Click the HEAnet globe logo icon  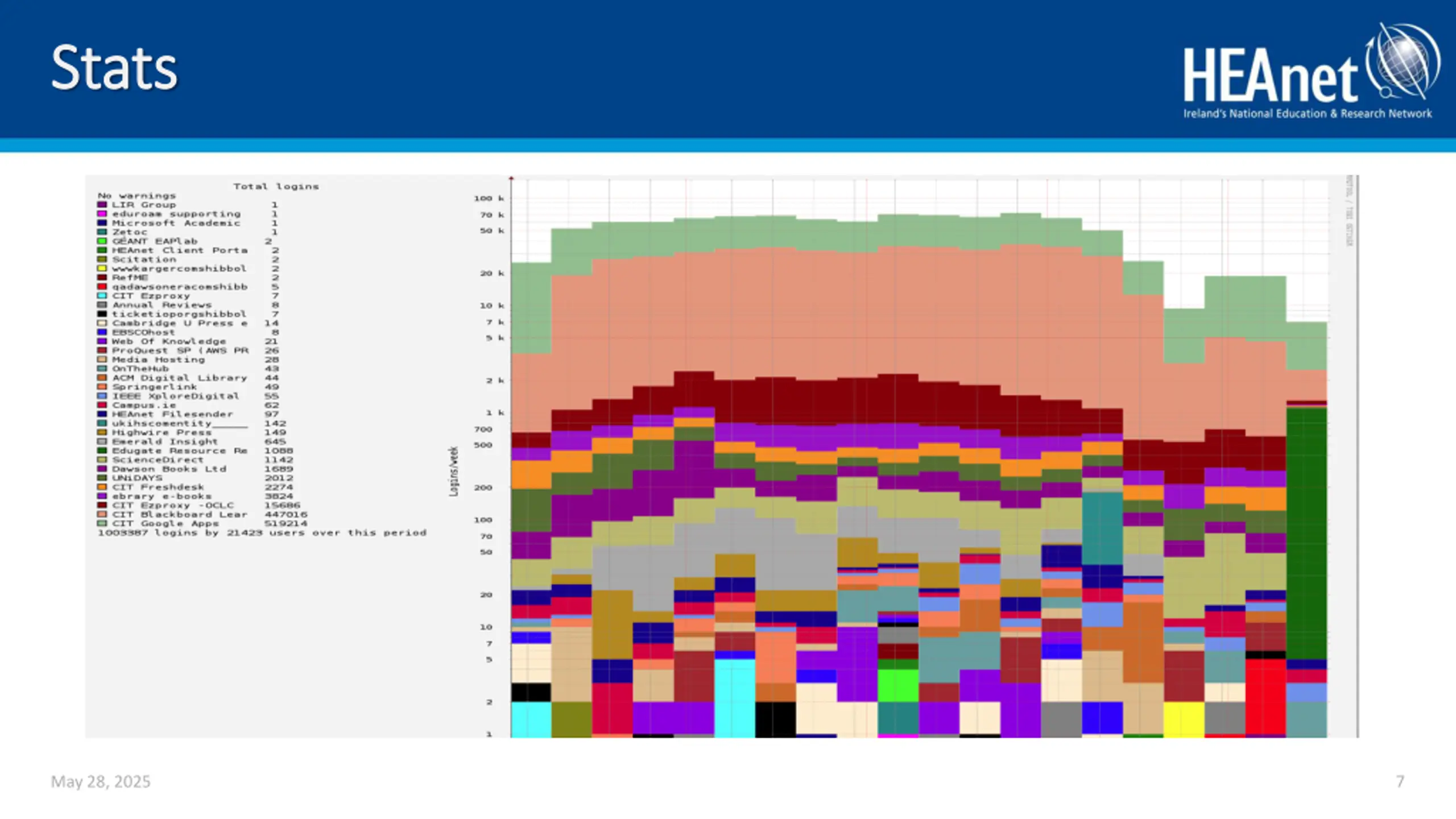1403,61
